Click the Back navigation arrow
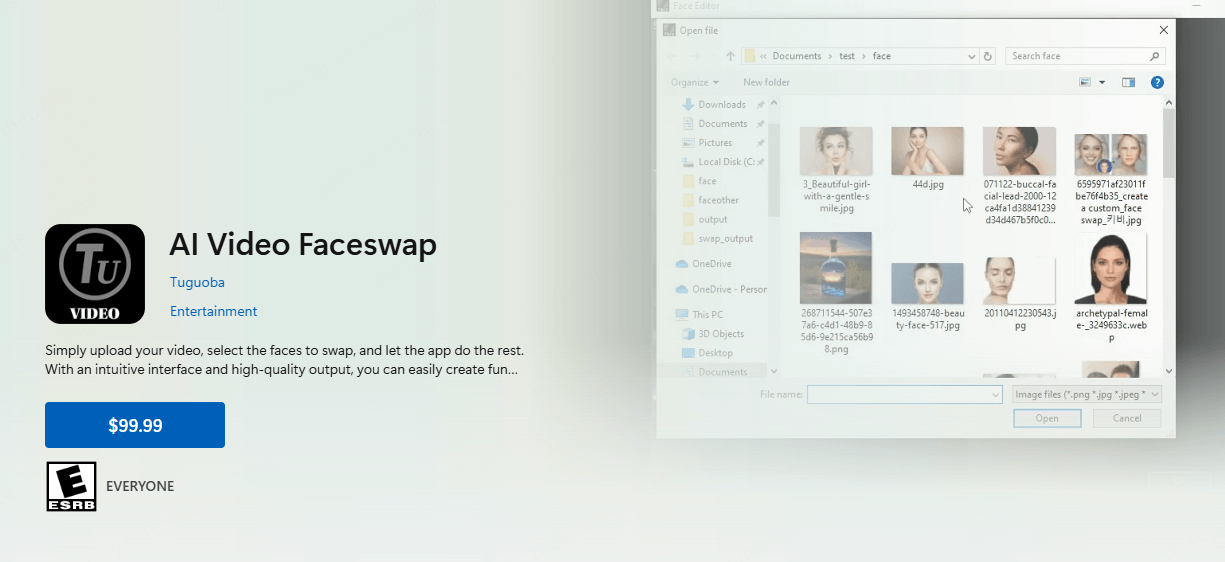The width and height of the screenshot is (1225, 562). pyautogui.click(x=671, y=56)
